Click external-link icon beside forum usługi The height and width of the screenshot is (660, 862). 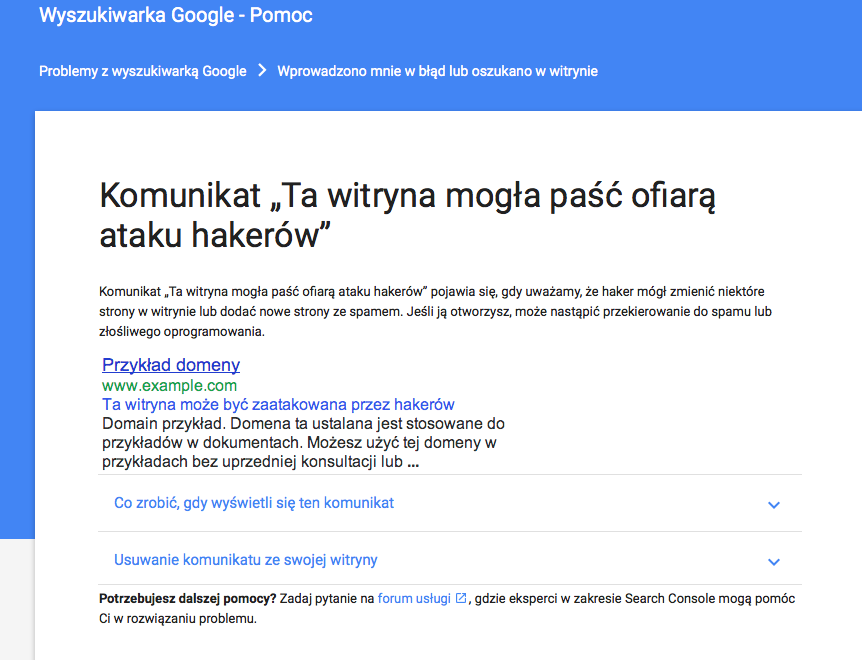pos(461,598)
